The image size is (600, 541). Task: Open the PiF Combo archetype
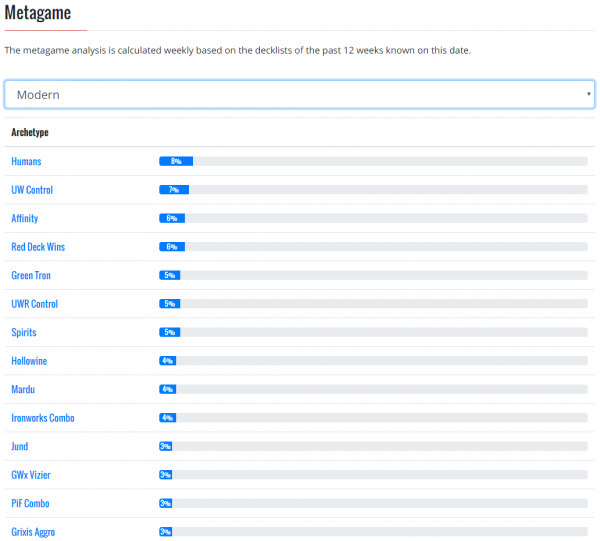[30, 503]
